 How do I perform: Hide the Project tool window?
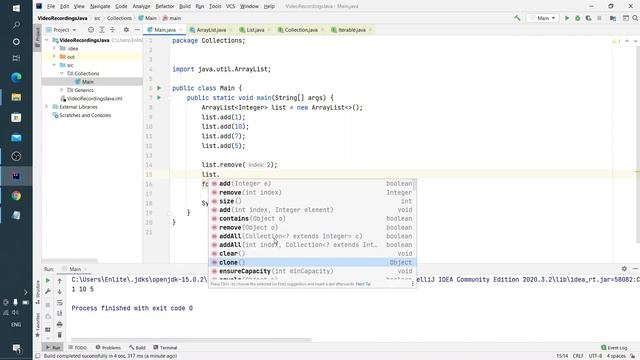(137, 30)
